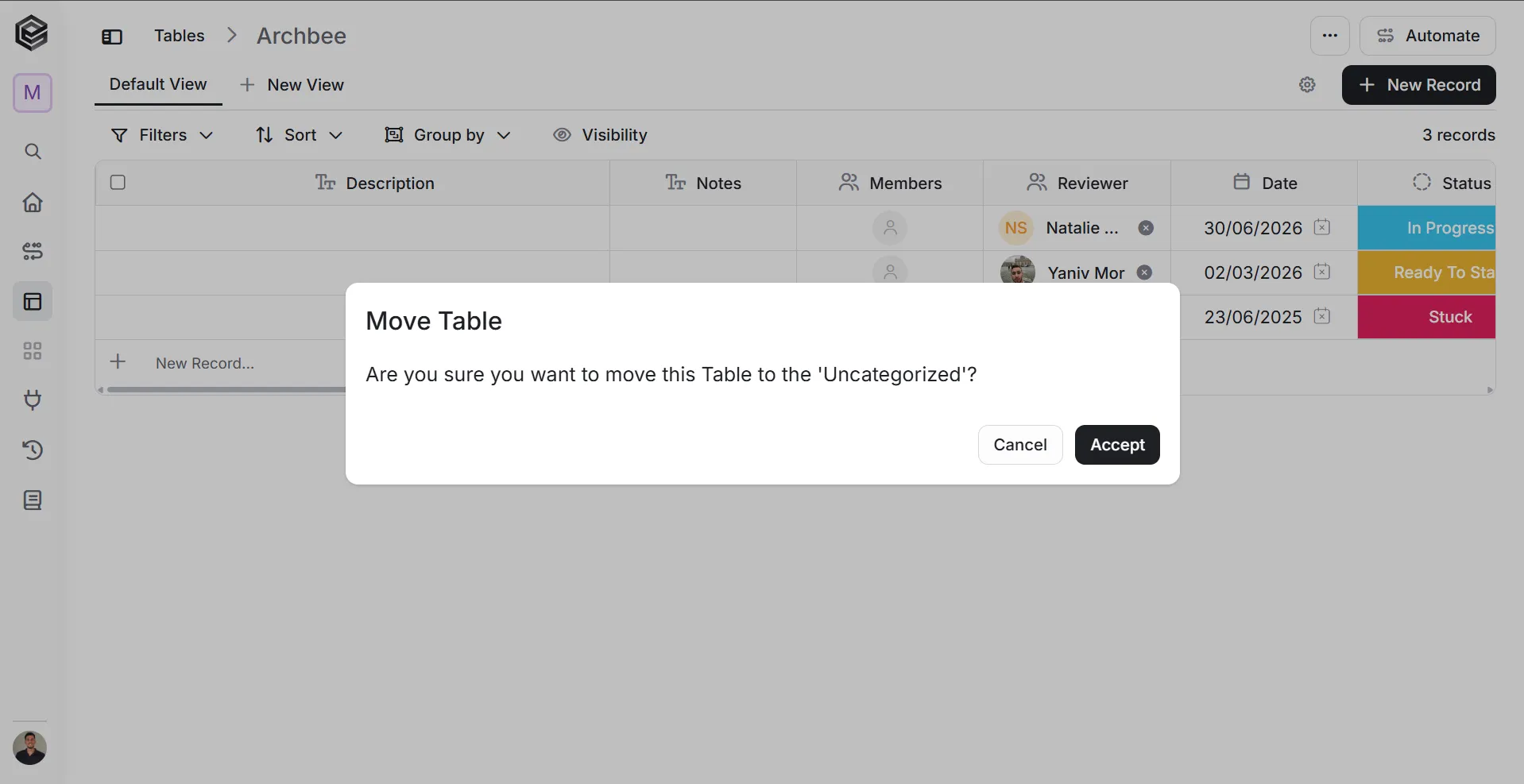
Task: Accept moving the table
Action: tap(1117, 445)
